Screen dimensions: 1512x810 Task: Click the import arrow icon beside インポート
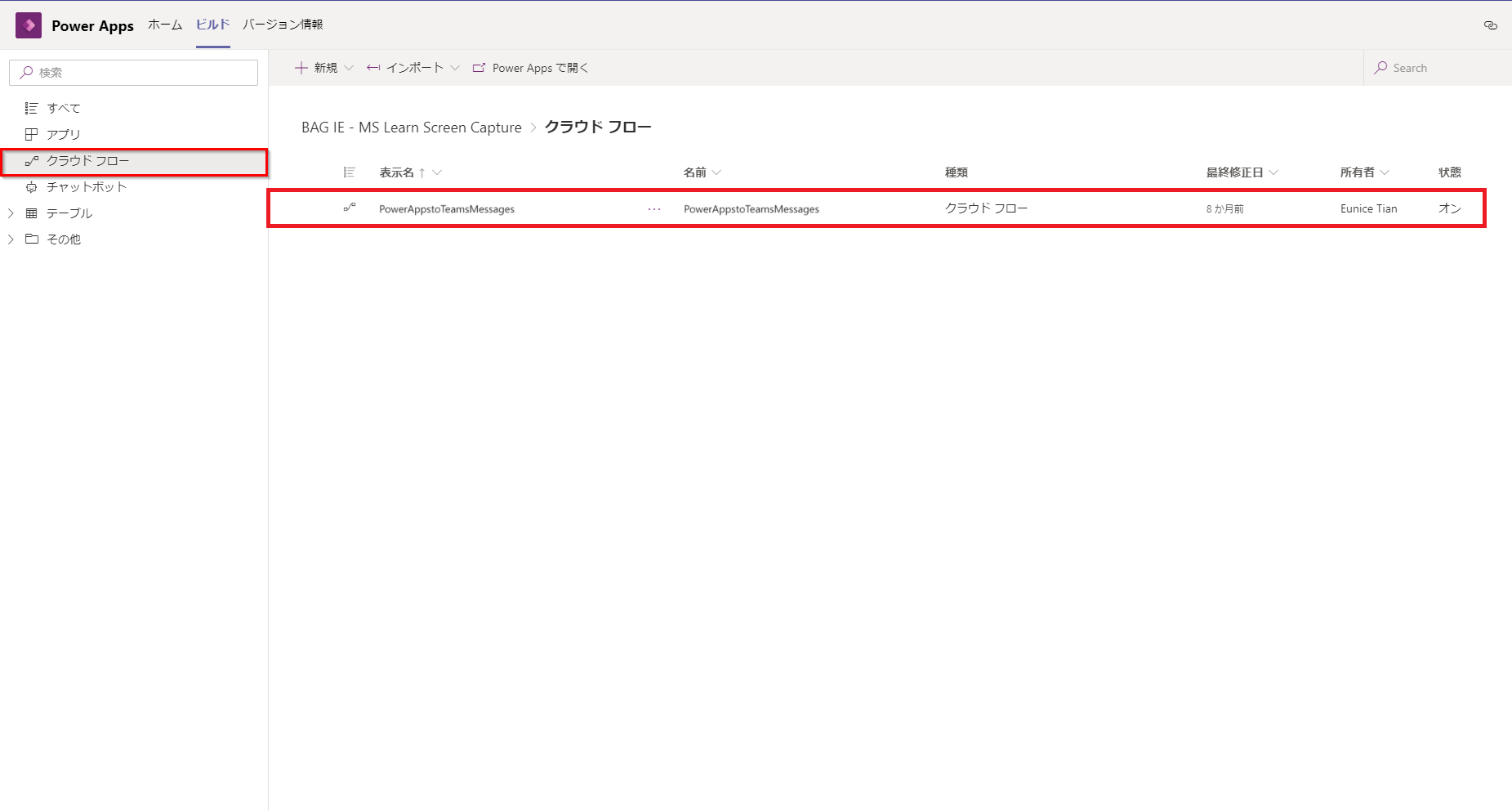pyautogui.click(x=373, y=68)
